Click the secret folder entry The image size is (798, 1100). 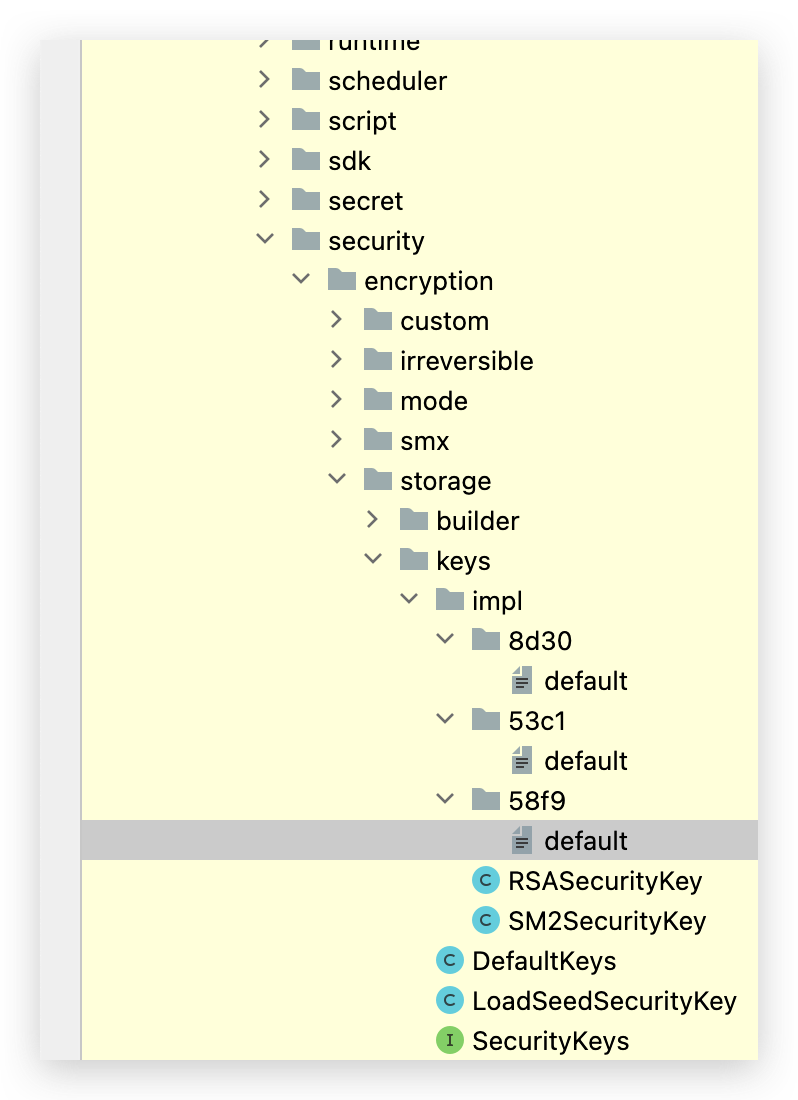click(365, 200)
